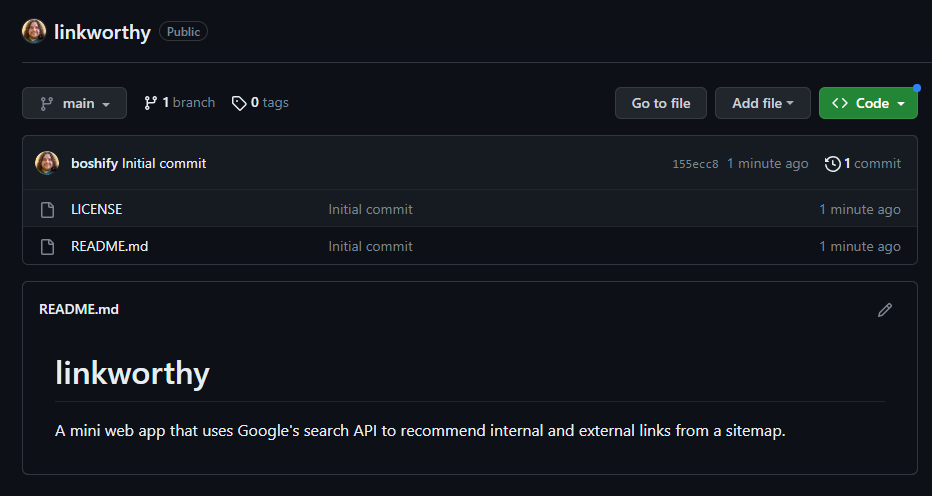Open the Initial commit message beside boshify
The image size is (932, 496).
pyautogui.click(x=164, y=163)
